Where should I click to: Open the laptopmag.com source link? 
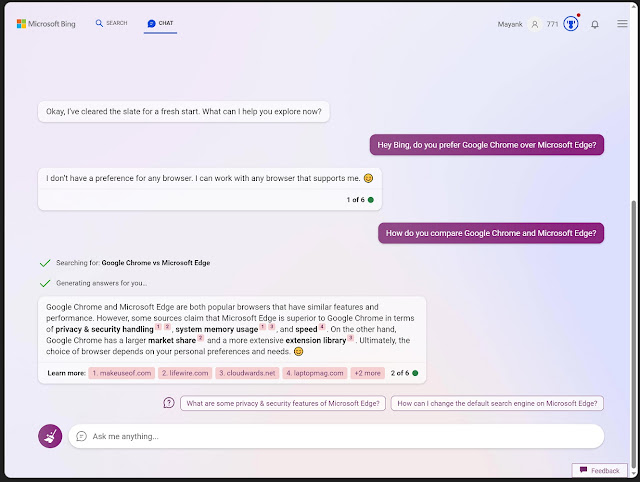(315, 373)
